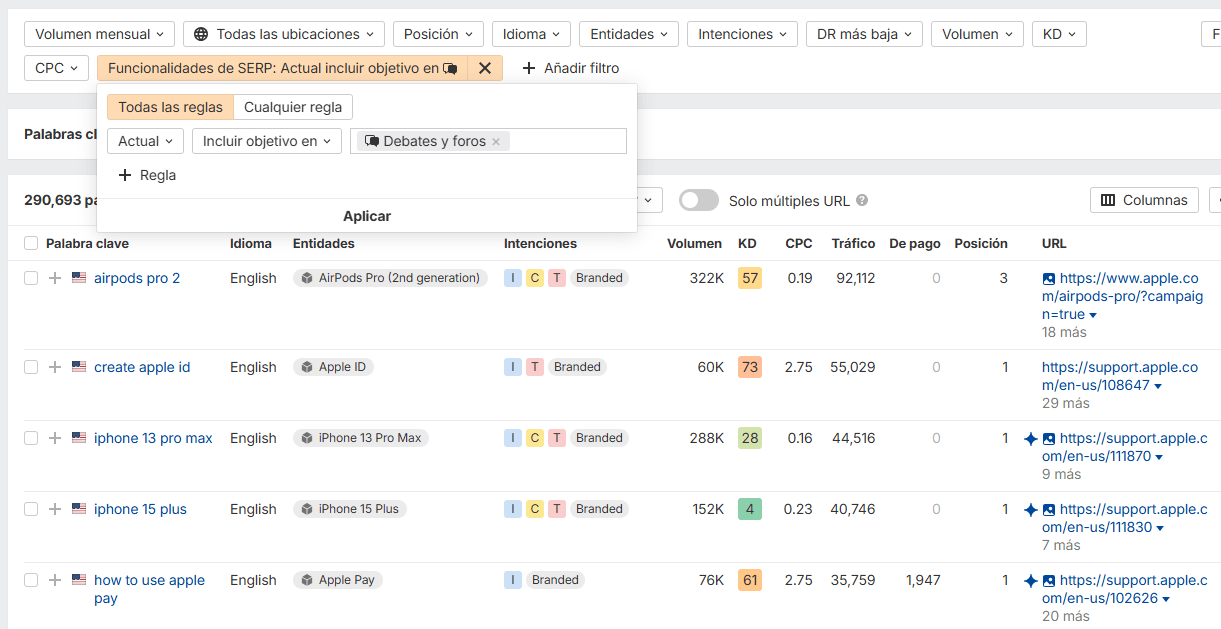The image size is (1221, 629).
Task: Select the airpods pro 2 row checkbox
Action: tap(31, 278)
